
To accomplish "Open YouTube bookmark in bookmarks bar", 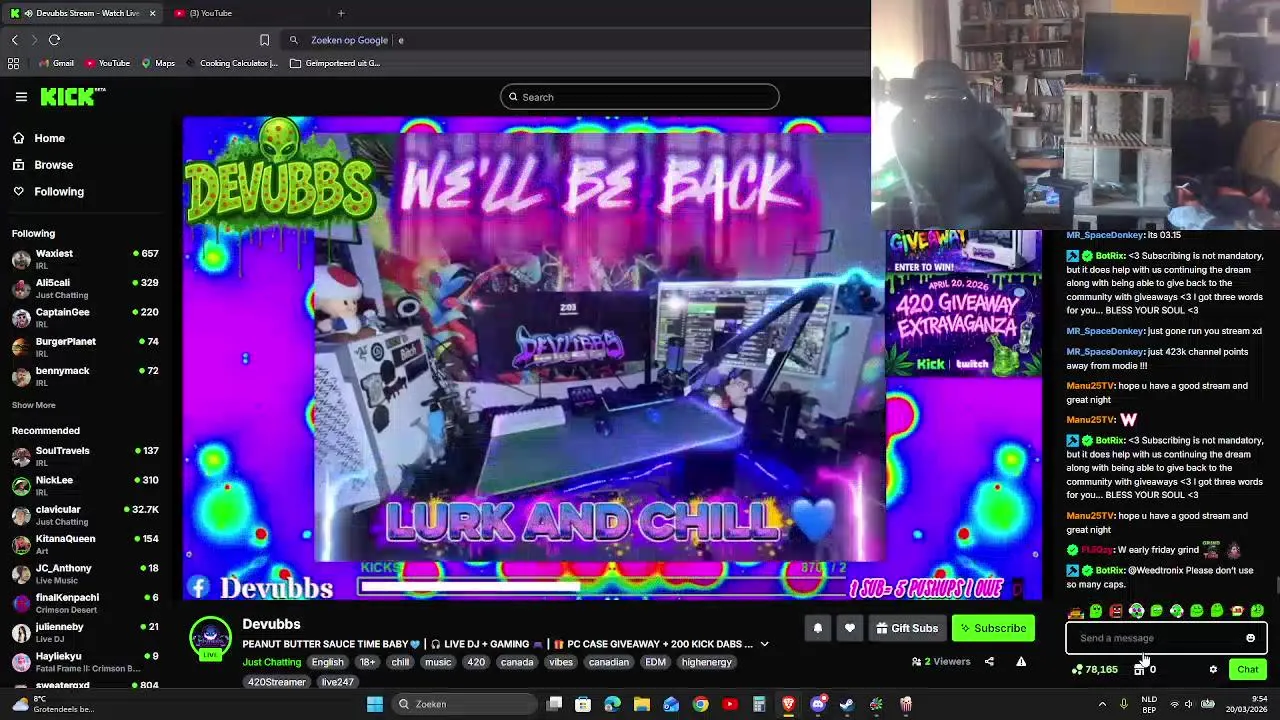I will (107, 63).
